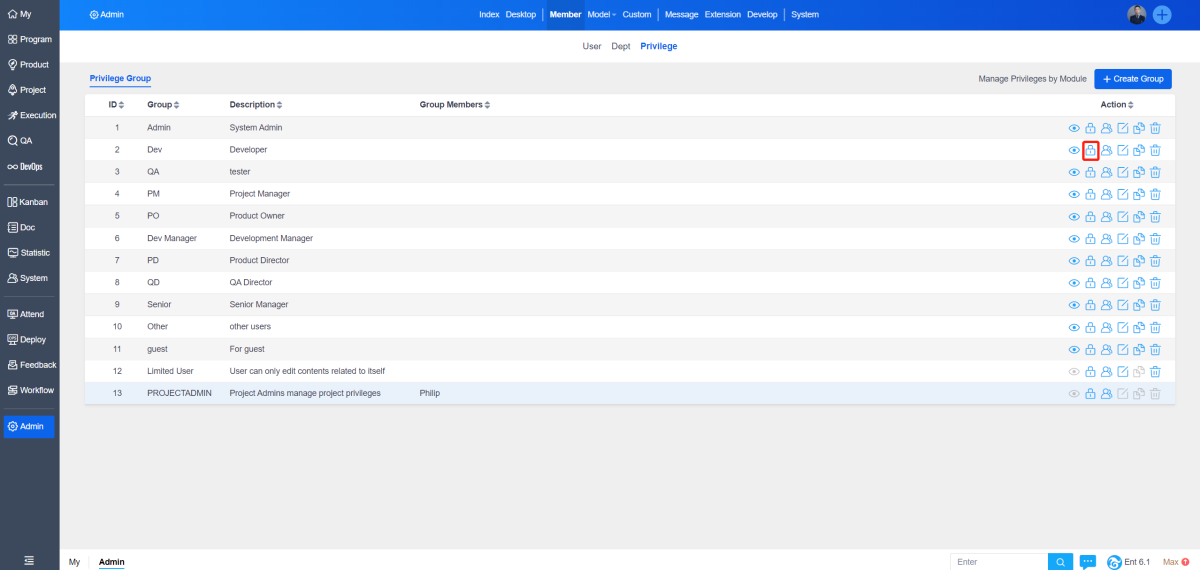Copy the PO group using copy icon
This screenshot has width=1200, height=570.
pos(1139,216)
